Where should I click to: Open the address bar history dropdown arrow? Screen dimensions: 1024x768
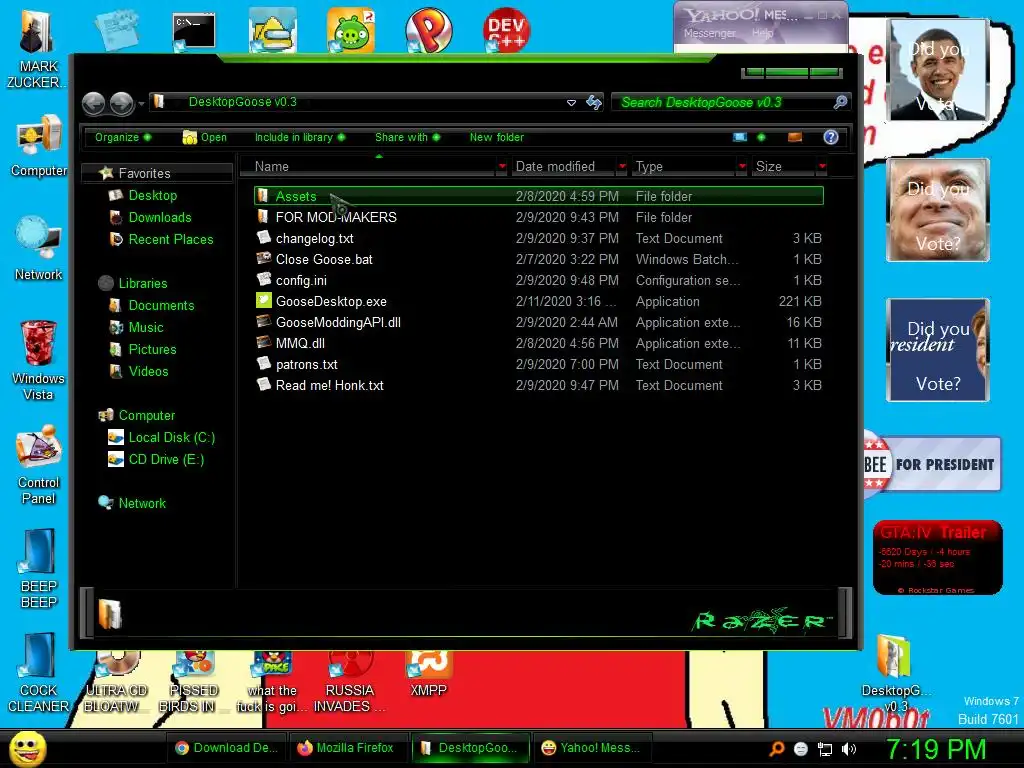click(x=571, y=103)
